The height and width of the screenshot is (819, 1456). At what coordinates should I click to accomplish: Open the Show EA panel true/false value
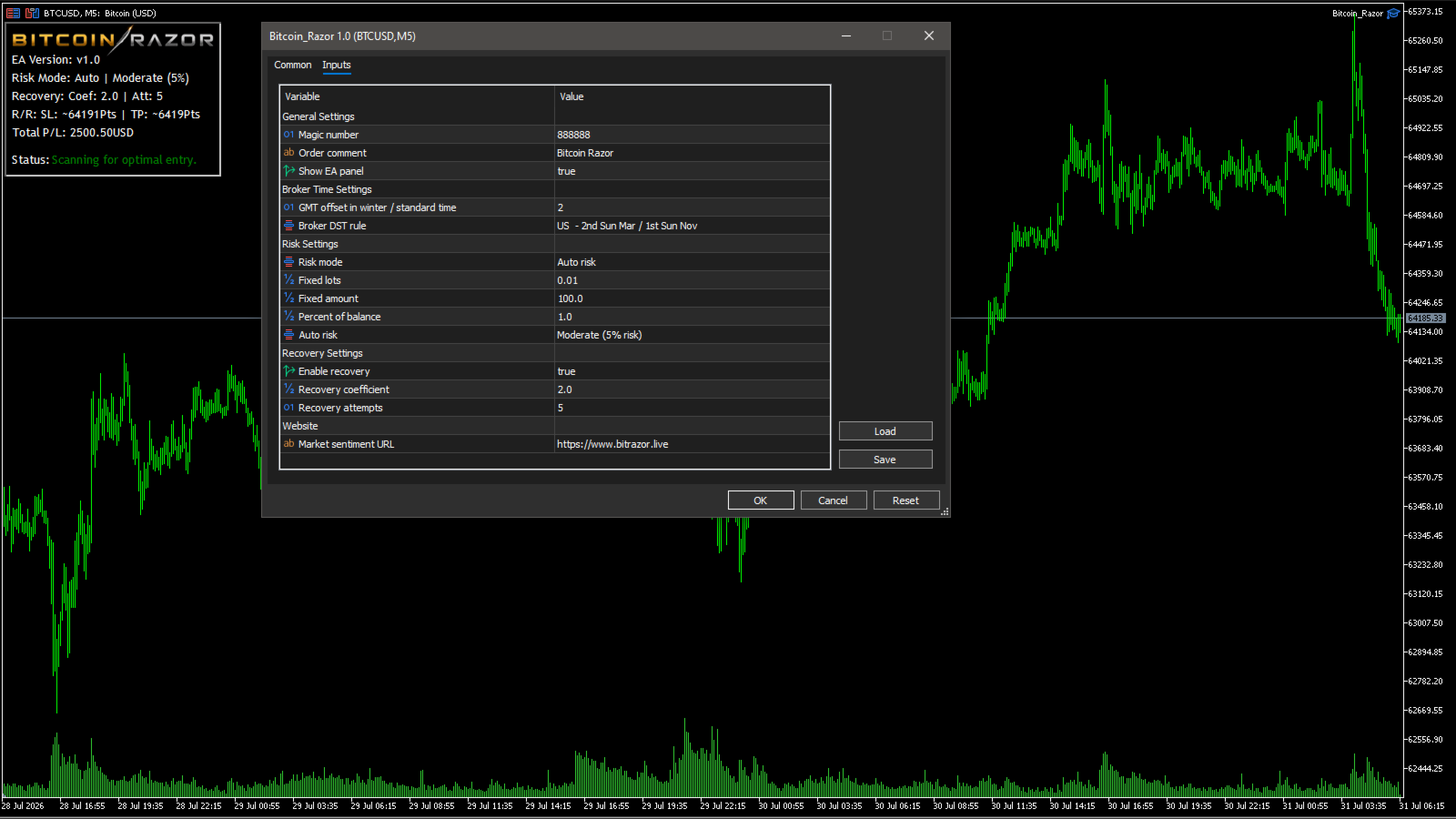(692, 171)
